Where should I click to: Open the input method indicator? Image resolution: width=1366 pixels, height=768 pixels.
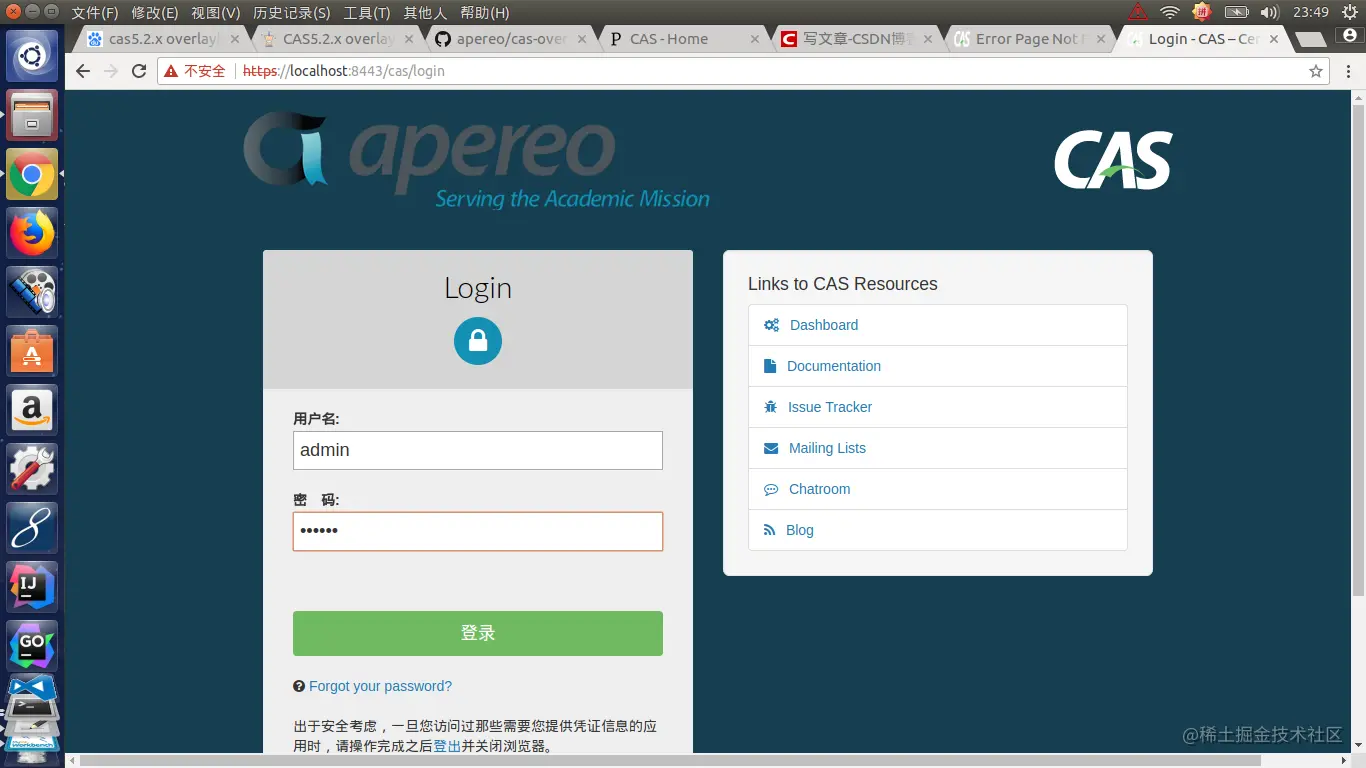1202,12
